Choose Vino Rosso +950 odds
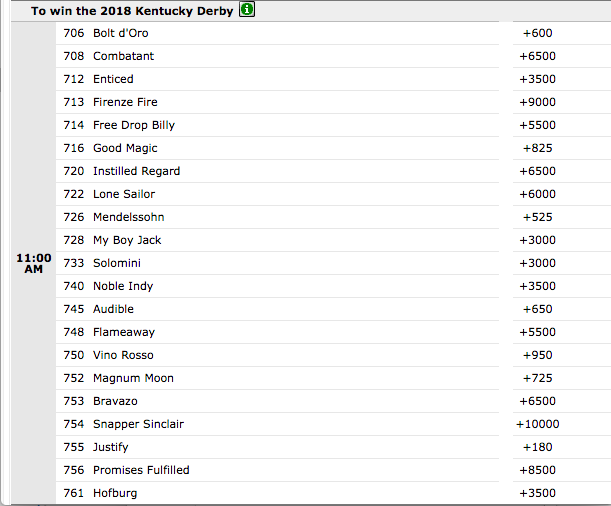611x506 pixels. pyautogui.click(x=537, y=355)
